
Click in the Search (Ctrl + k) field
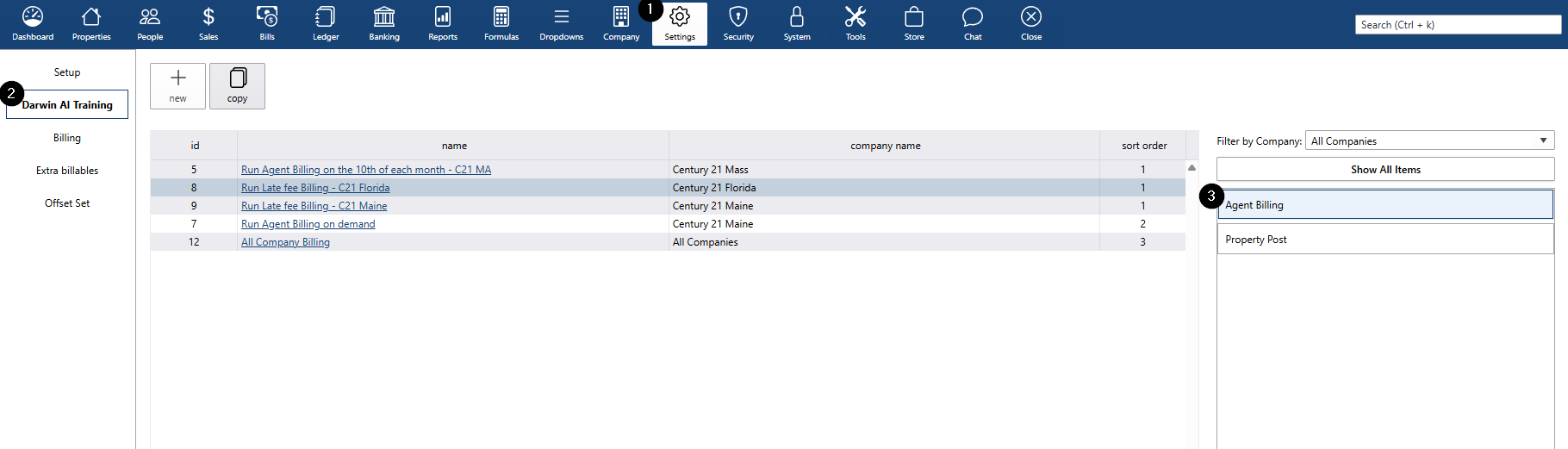tap(1457, 25)
